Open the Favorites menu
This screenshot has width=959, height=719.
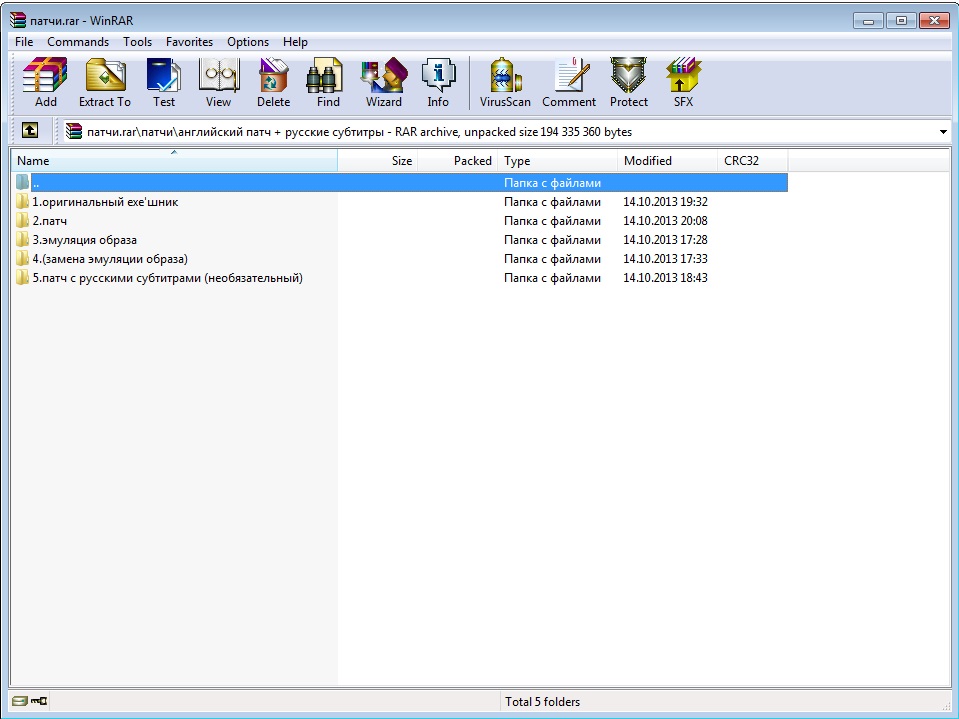[189, 42]
